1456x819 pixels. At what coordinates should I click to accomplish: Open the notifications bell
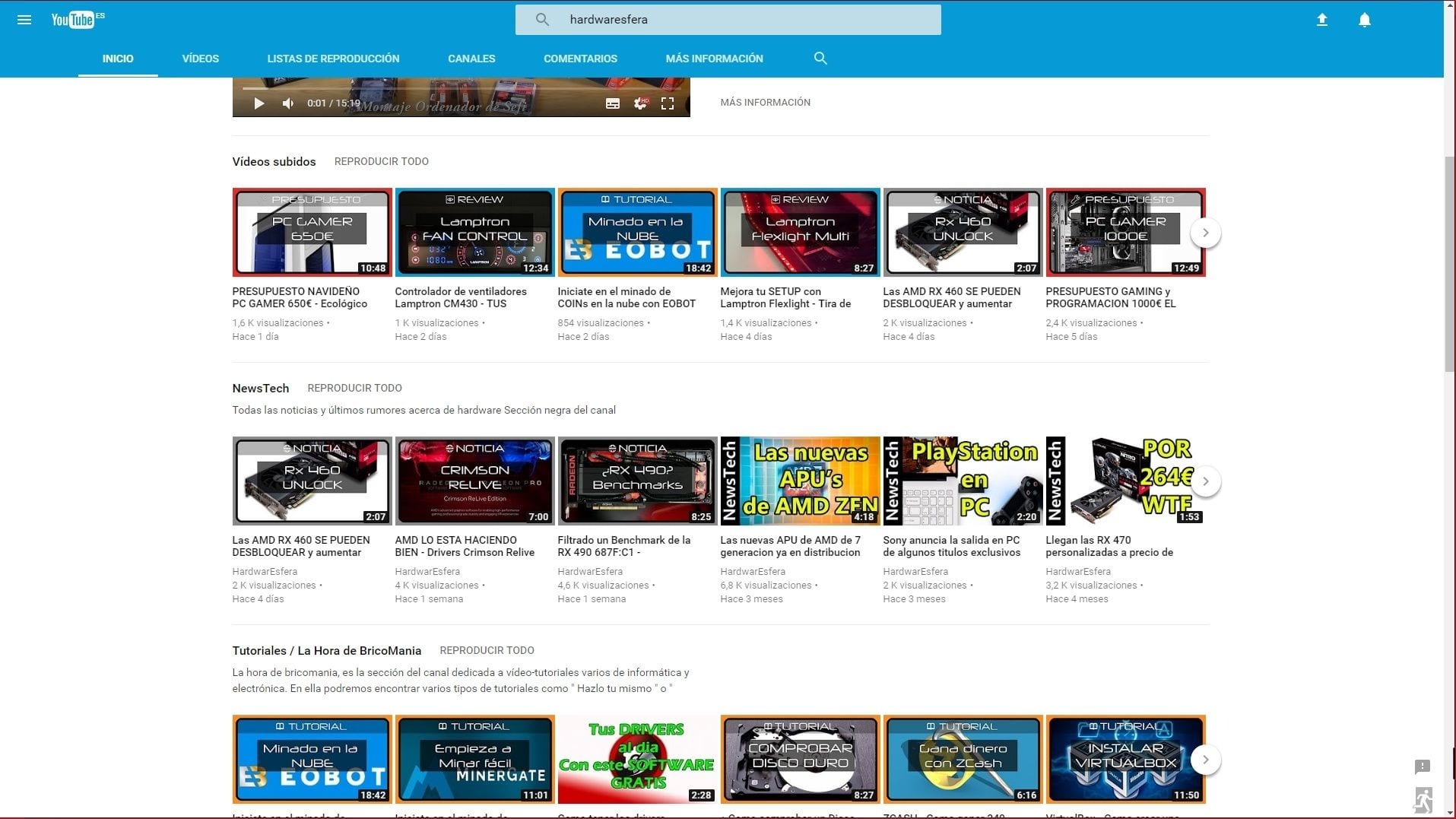pos(1365,20)
